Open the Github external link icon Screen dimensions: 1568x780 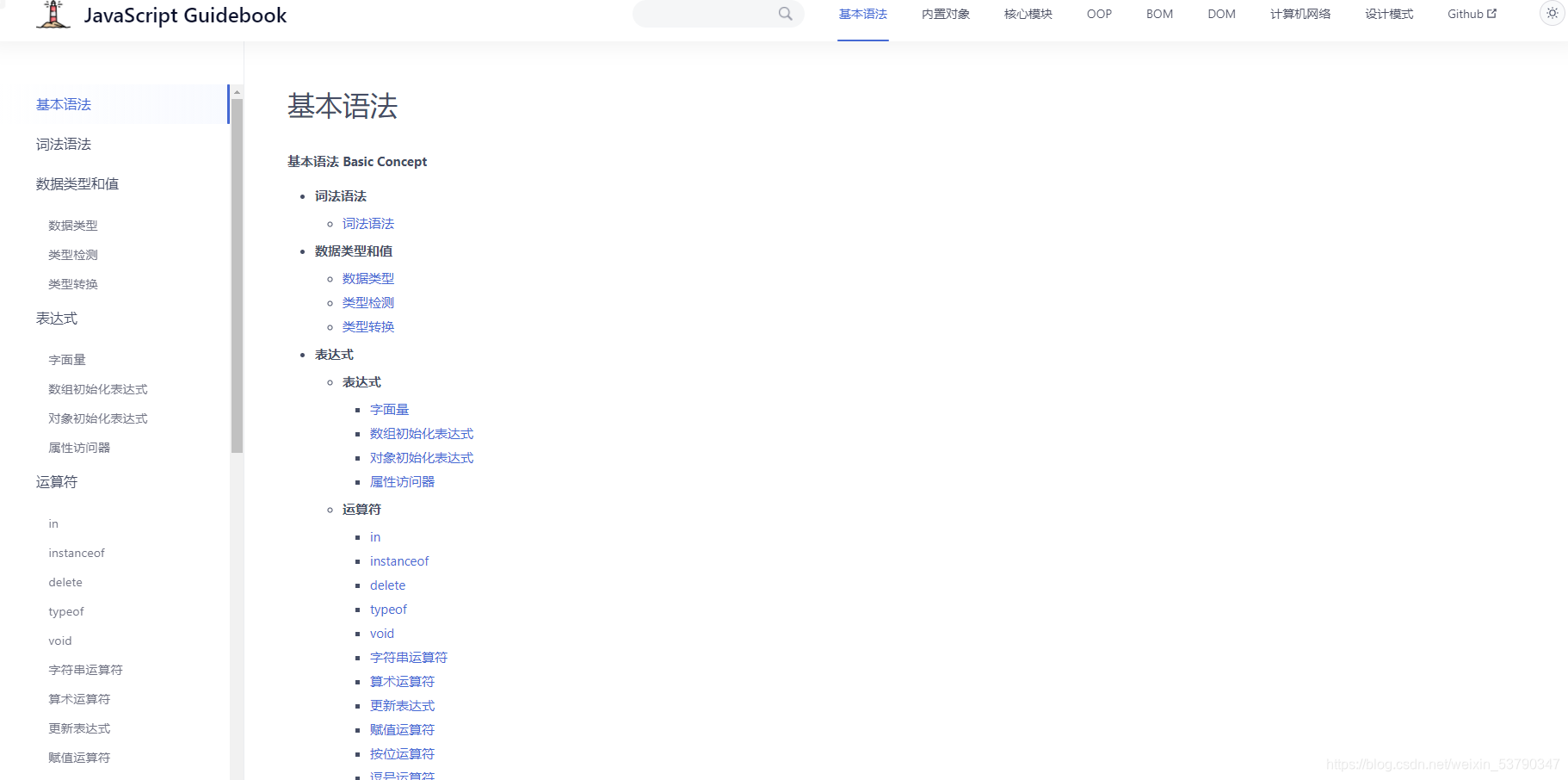1492,14
